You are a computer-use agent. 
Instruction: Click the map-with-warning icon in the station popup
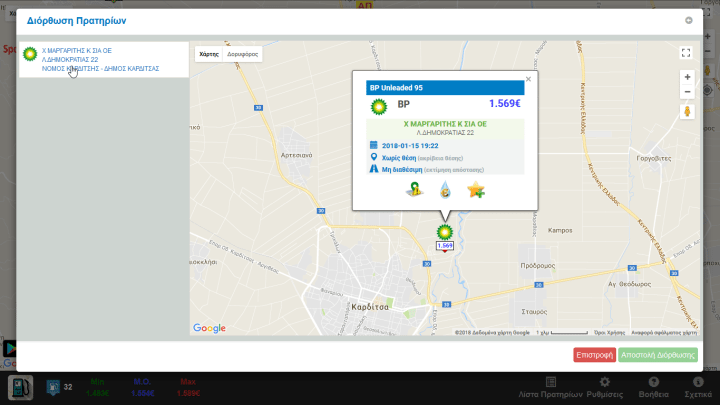(412, 190)
